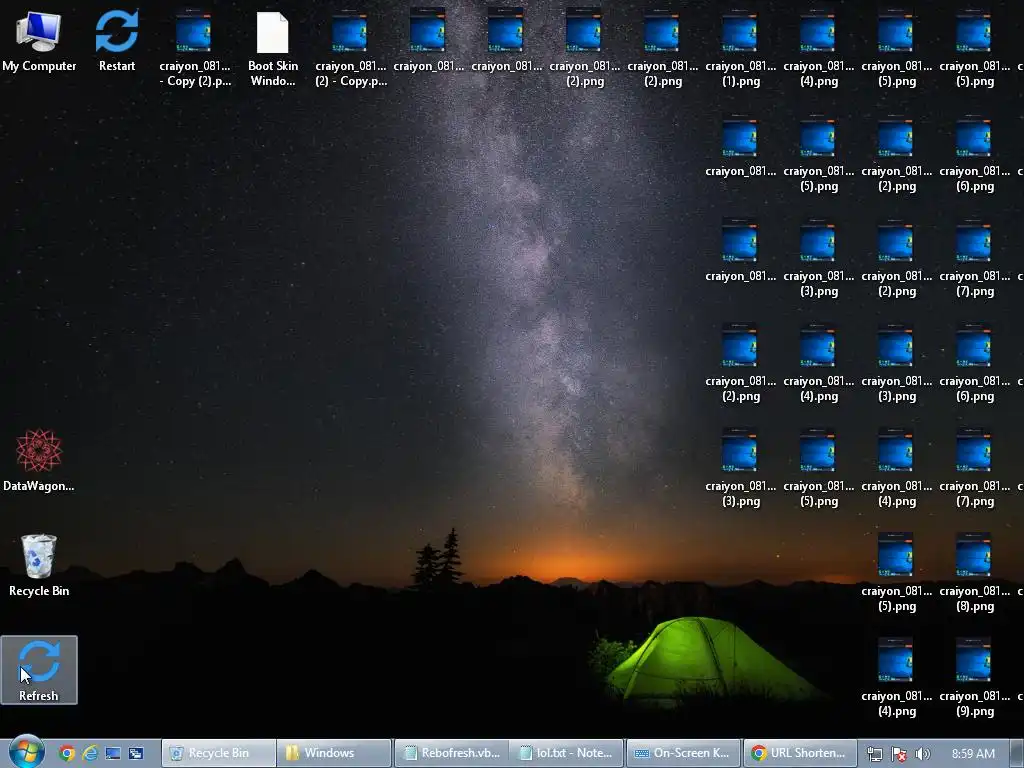Click the 8:59 AM system clock

[973, 754]
